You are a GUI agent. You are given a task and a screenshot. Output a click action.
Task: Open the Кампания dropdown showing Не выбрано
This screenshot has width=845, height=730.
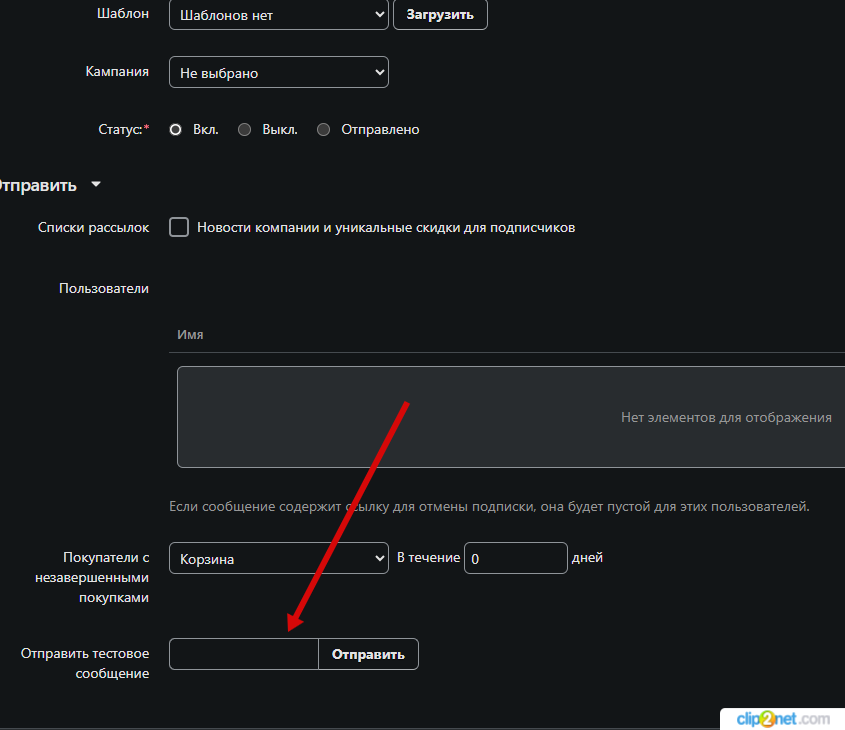pos(278,73)
